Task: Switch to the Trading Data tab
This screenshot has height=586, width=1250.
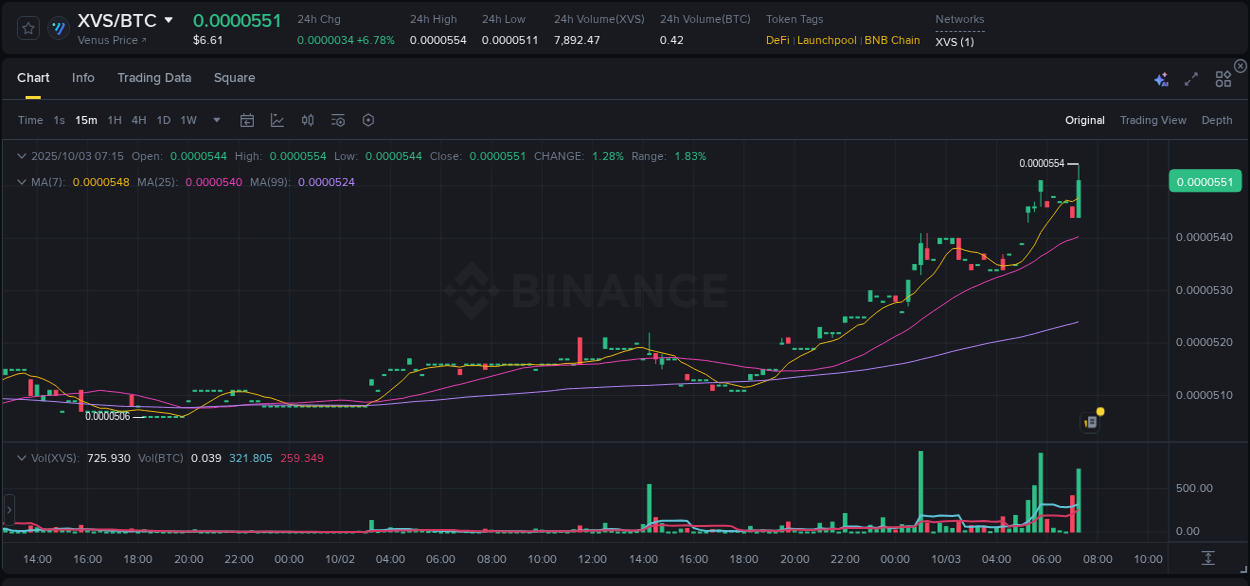Action: [x=154, y=78]
